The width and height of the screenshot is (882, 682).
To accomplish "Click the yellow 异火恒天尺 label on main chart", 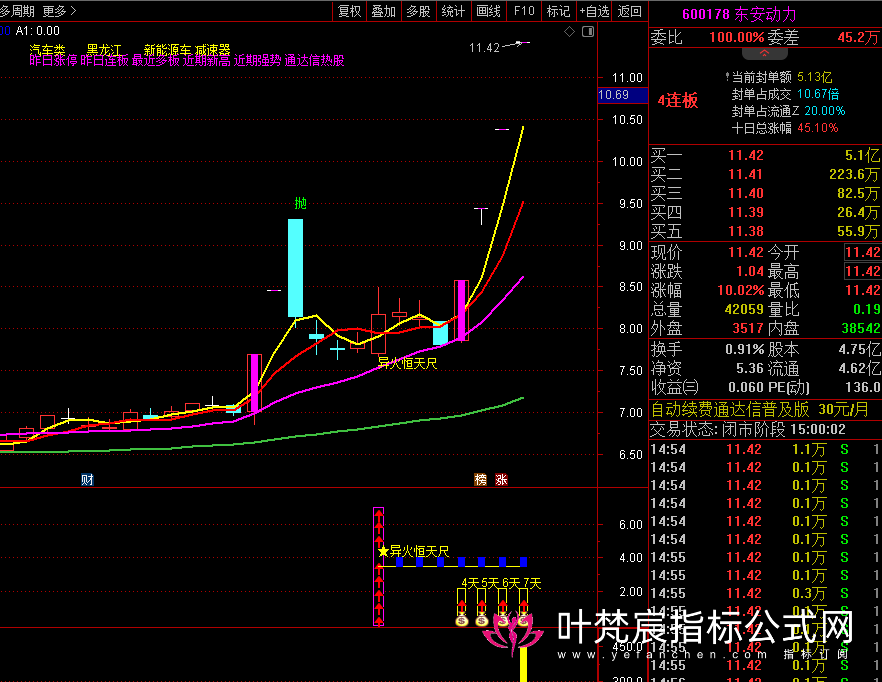I will click(x=407, y=364).
